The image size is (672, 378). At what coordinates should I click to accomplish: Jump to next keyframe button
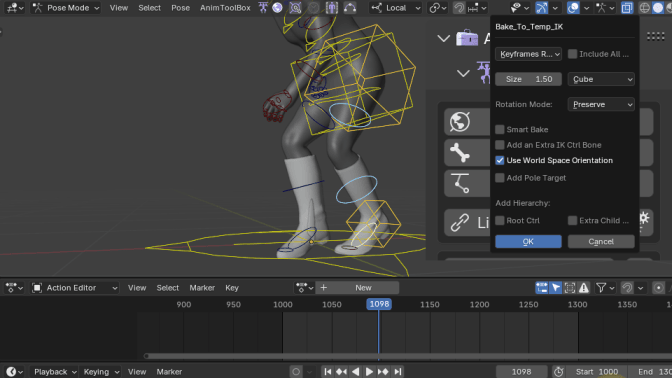pyautogui.click(x=383, y=372)
